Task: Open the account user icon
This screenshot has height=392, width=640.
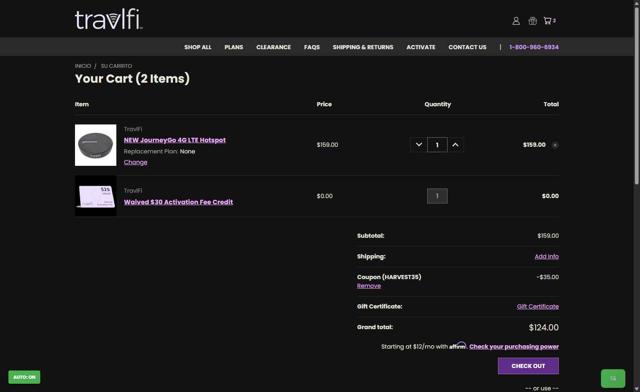Action: tap(516, 21)
